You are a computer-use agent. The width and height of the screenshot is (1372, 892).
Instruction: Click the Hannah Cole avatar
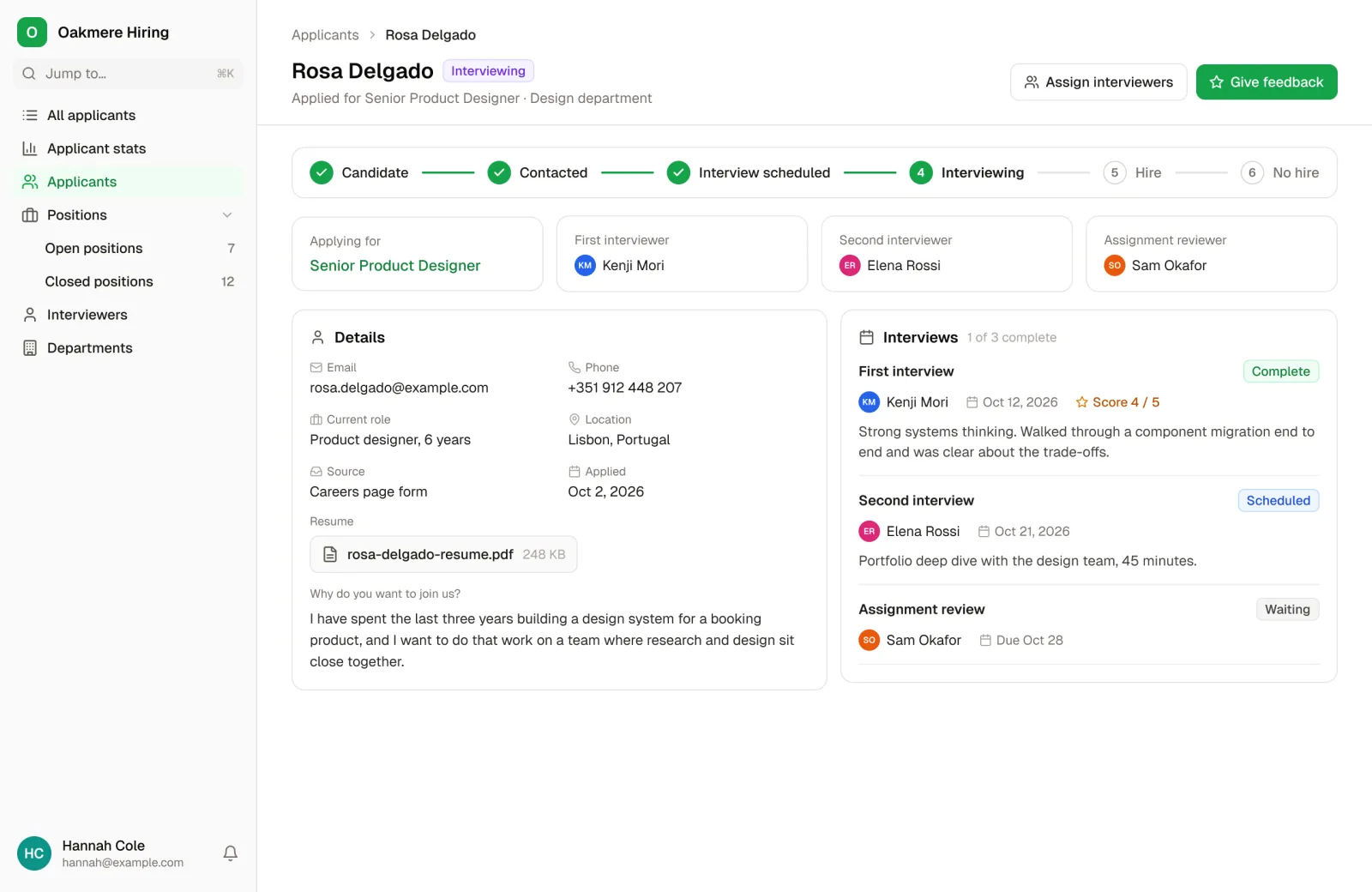[x=34, y=853]
